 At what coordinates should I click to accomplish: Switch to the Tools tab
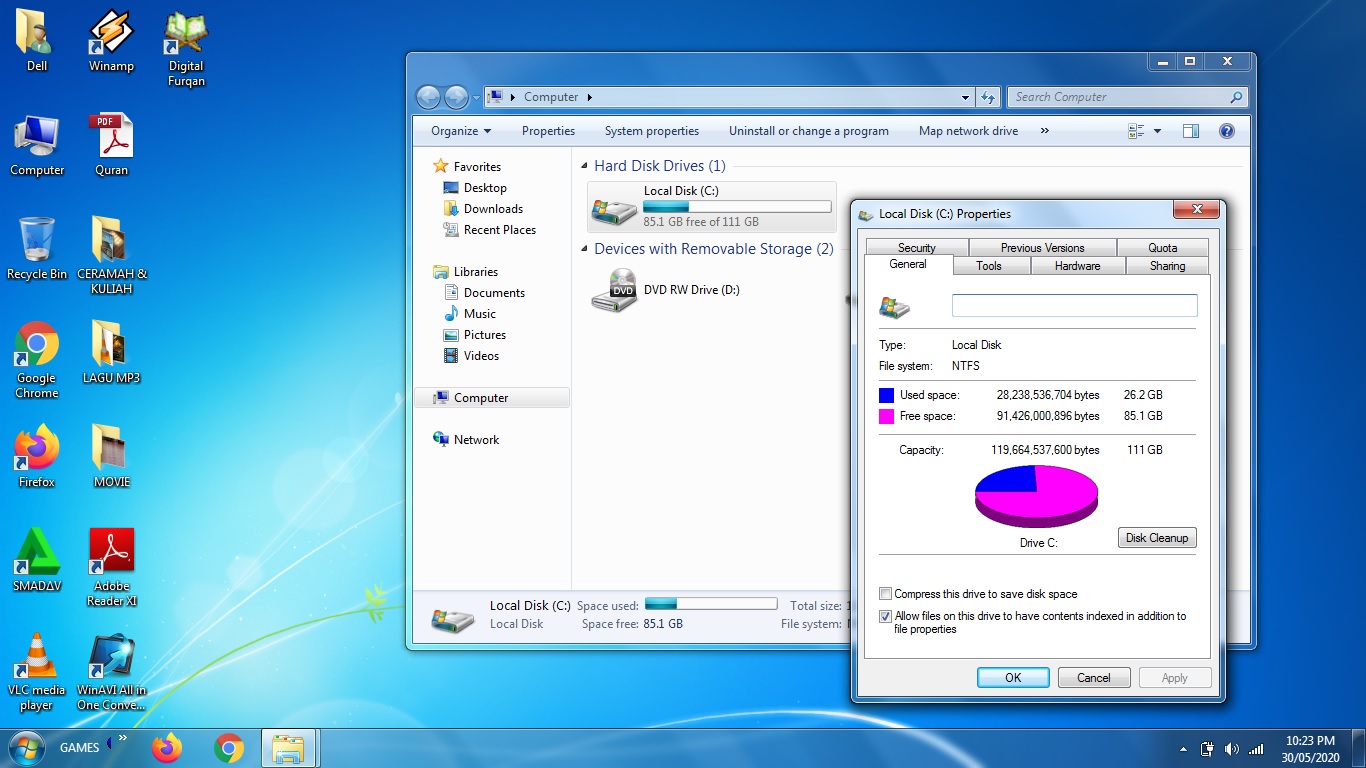(x=989, y=266)
